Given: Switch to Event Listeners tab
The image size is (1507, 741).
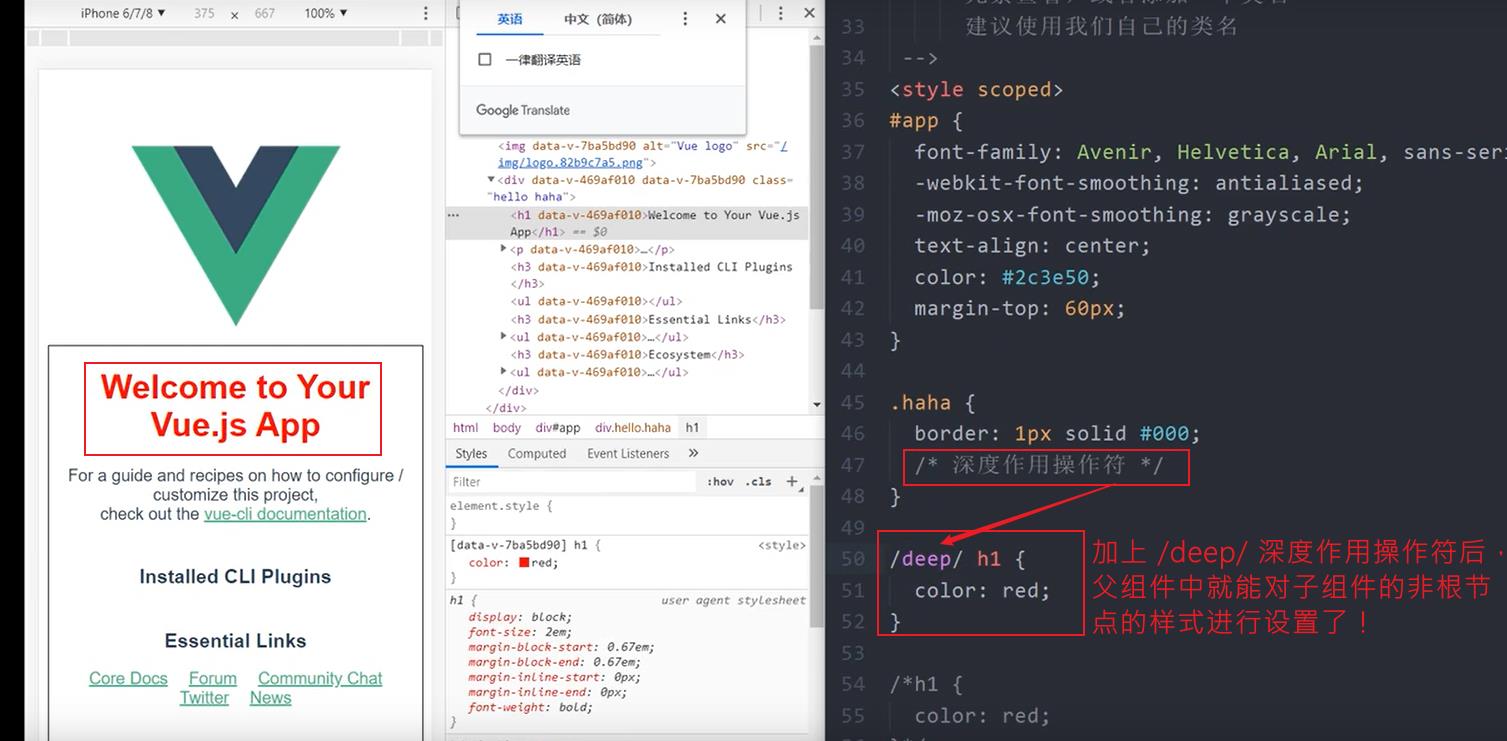Looking at the screenshot, I should (628, 453).
